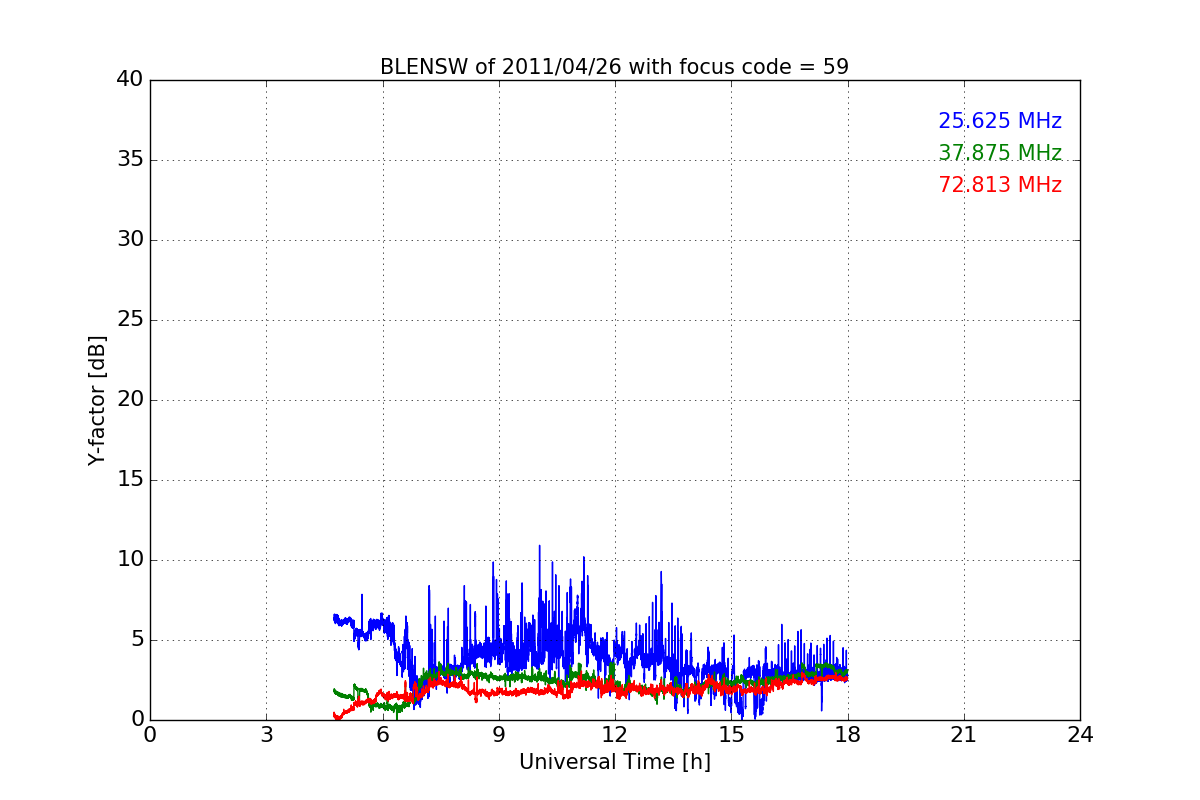Image resolution: width=1200 pixels, height=800 pixels.
Task: Click the y-axis tick label 35
Action: pyautogui.click(x=130, y=160)
